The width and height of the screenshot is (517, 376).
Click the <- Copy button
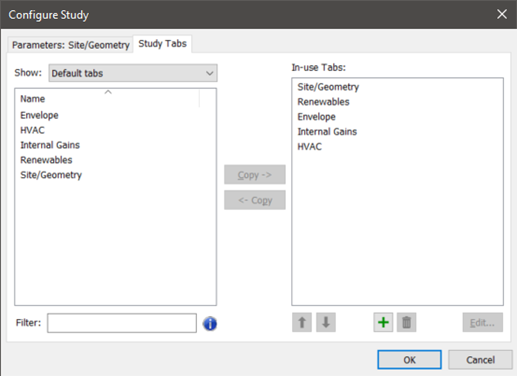(255, 200)
